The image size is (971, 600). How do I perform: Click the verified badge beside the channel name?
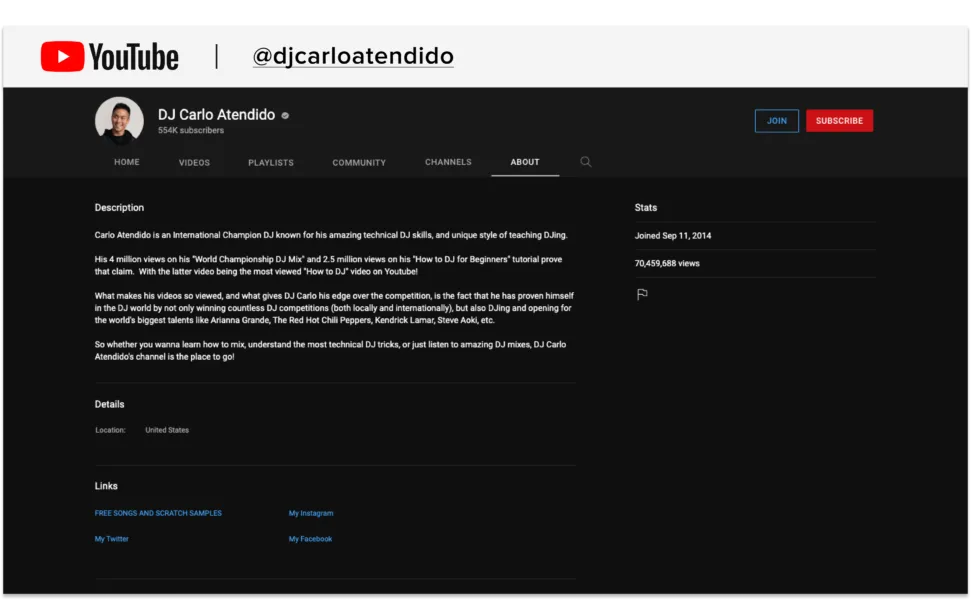click(285, 116)
